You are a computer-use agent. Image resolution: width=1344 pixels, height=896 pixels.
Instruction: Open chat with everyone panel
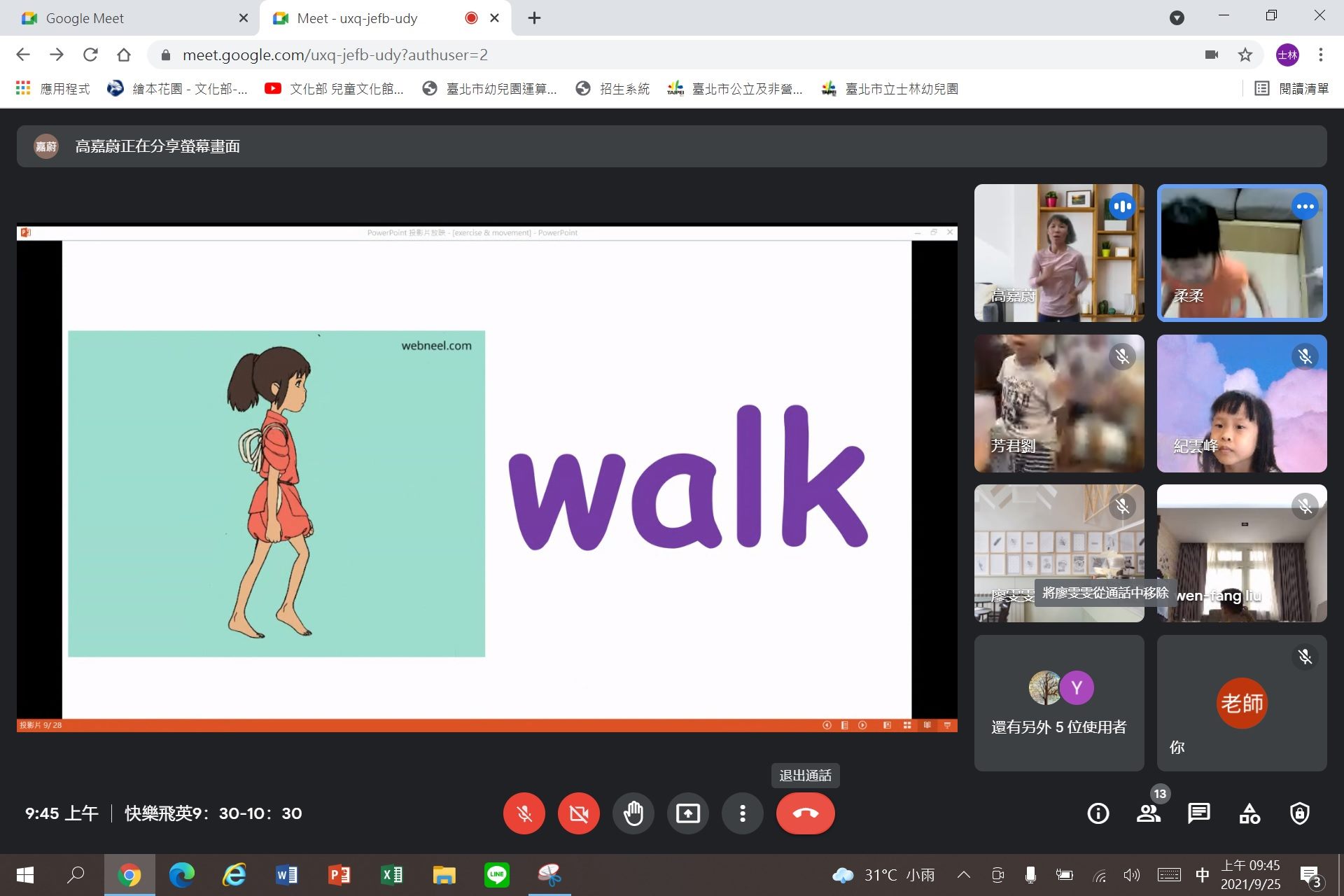(x=1199, y=813)
